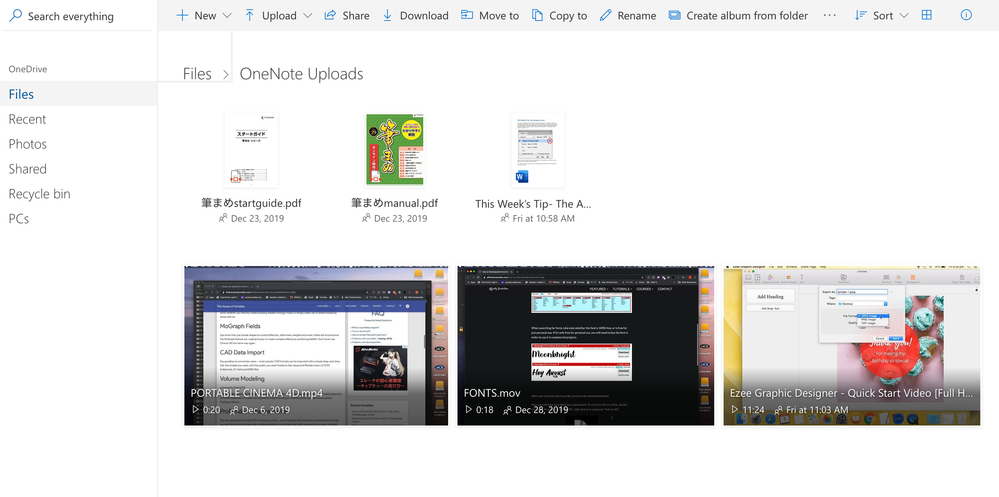Click the Download arrow icon
Screen dimensions: 999x497
click(x=387, y=15)
